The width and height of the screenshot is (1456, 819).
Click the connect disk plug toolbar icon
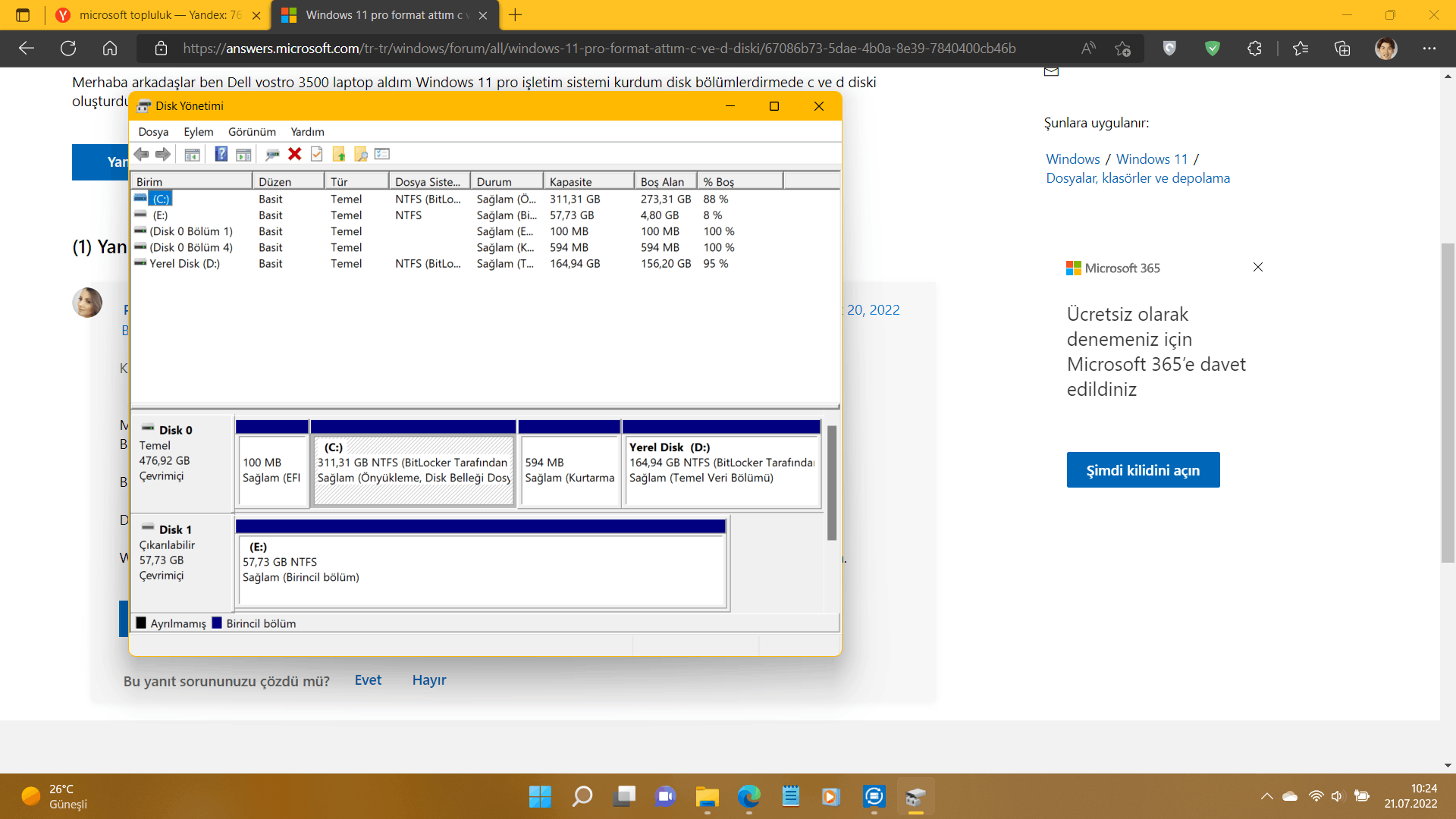(272, 154)
